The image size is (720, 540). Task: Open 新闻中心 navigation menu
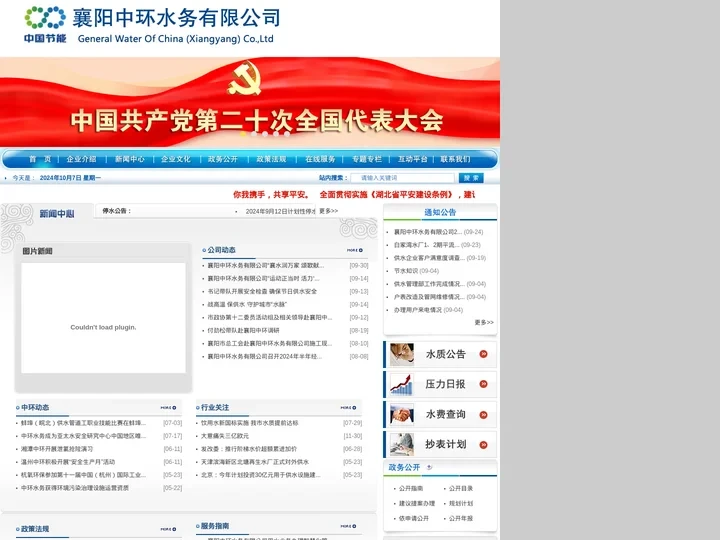pyautogui.click(x=129, y=159)
